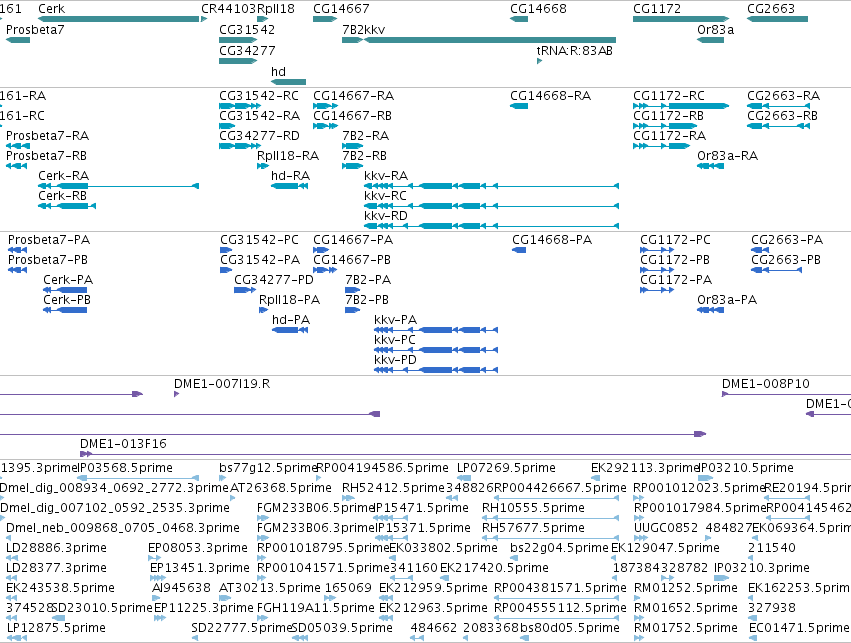The height and width of the screenshot is (643, 851).
Task: Select transcript CG1172-RA
Action: click(661, 146)
